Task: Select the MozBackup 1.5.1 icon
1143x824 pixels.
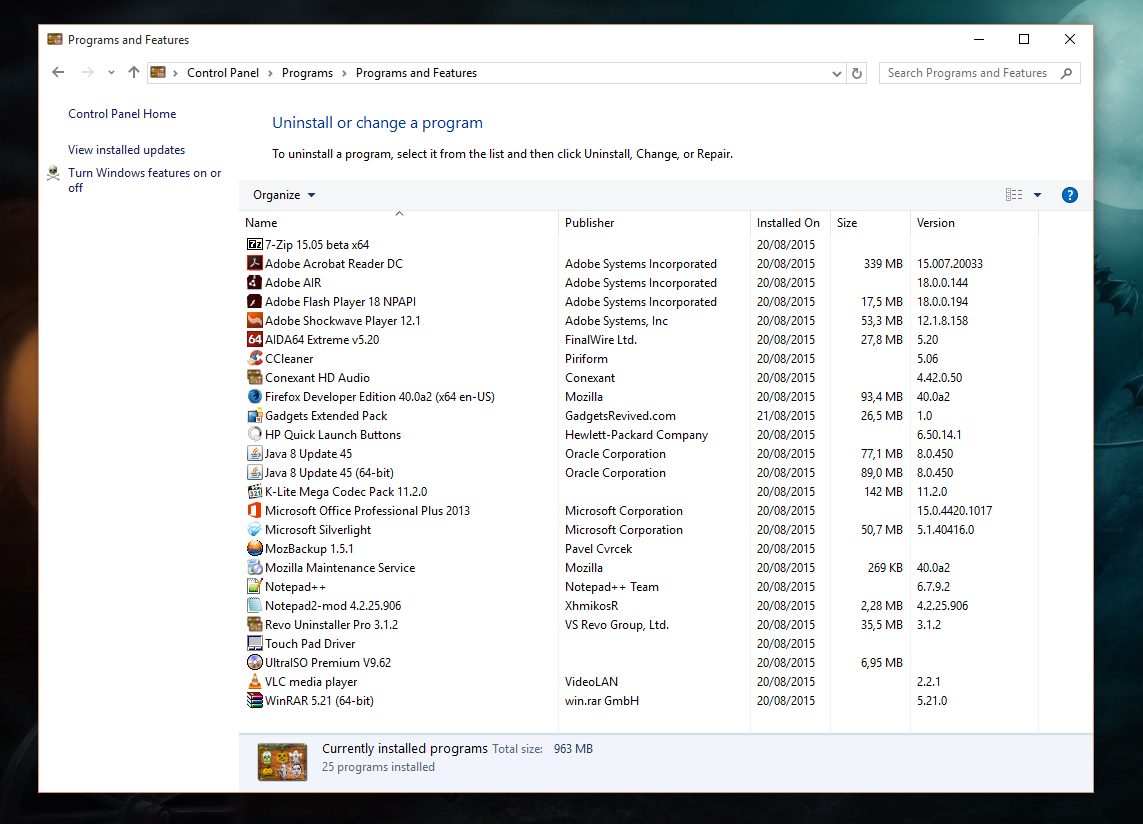Action: pyautogui.click(x=254, y=548)
